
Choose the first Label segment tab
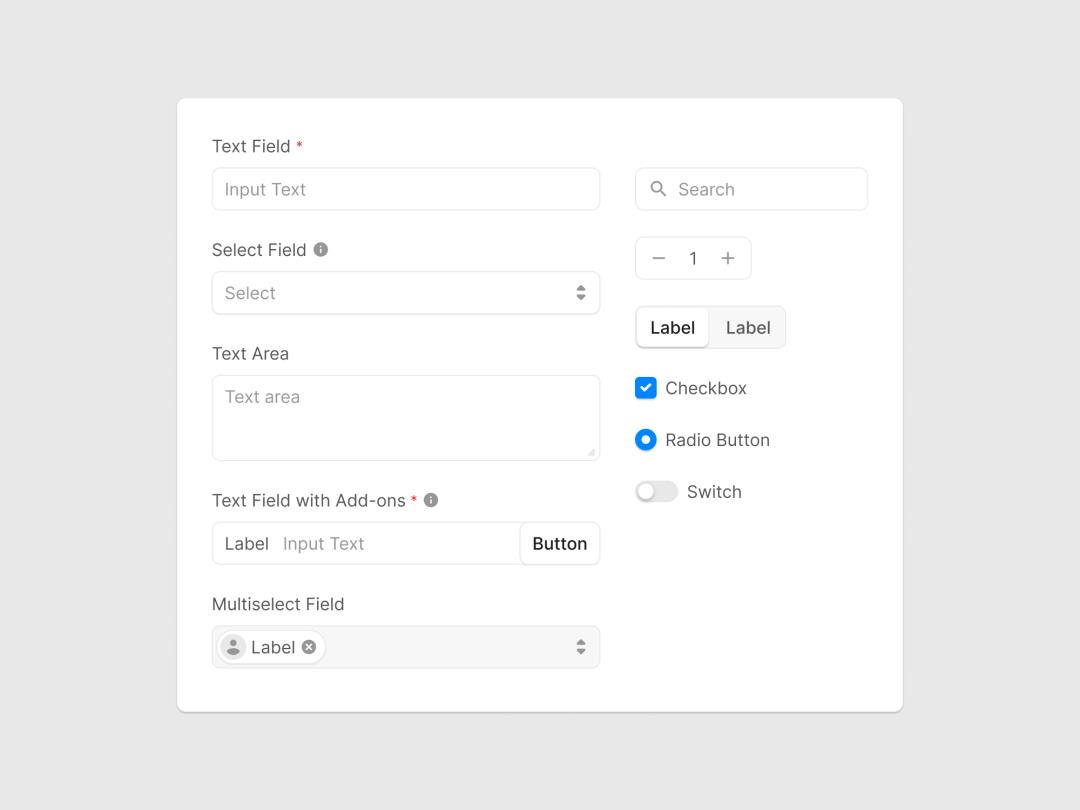tap(672, 328)
